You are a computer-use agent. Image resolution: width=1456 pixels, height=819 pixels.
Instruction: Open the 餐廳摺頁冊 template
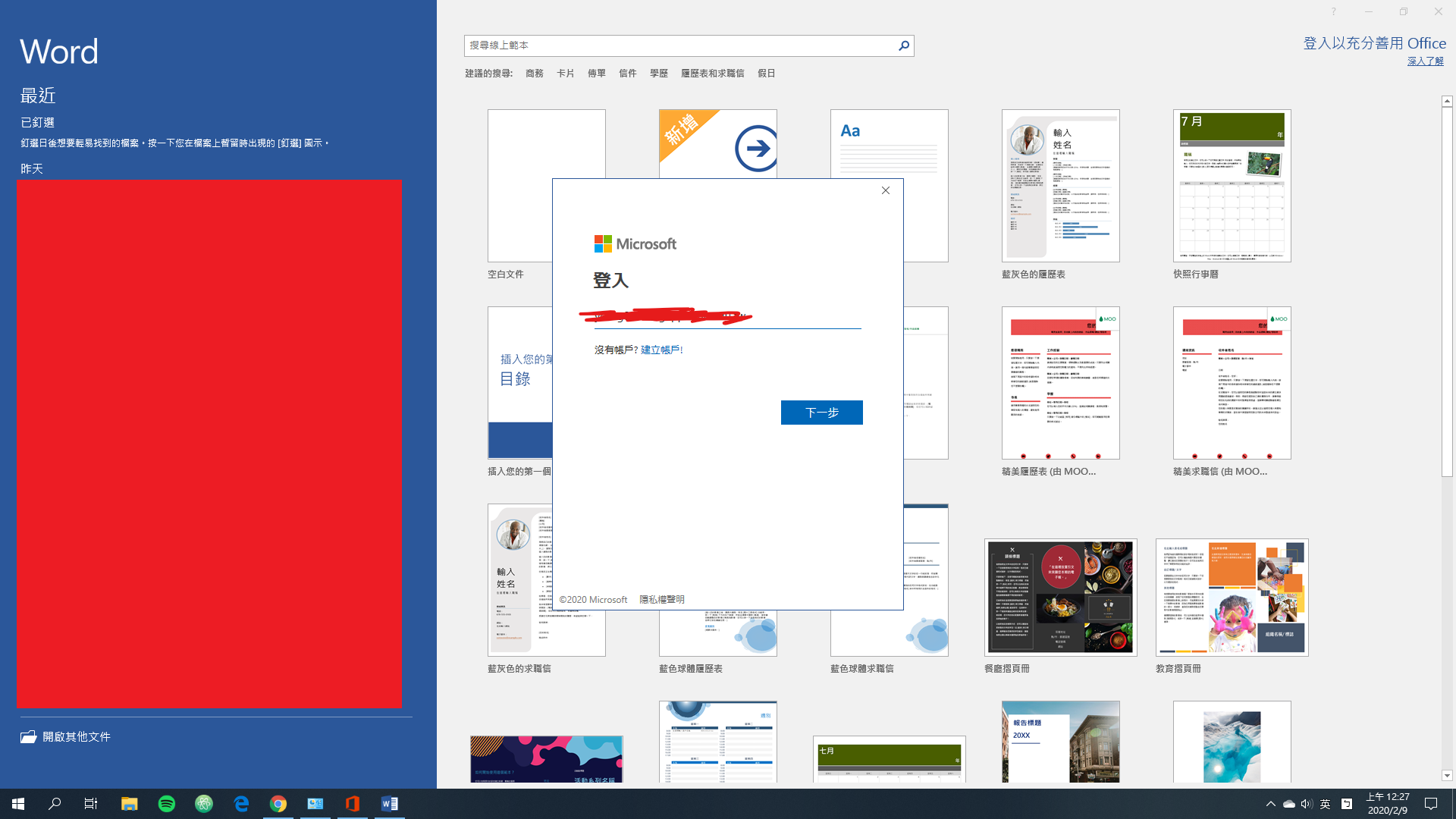[1061, 598]
